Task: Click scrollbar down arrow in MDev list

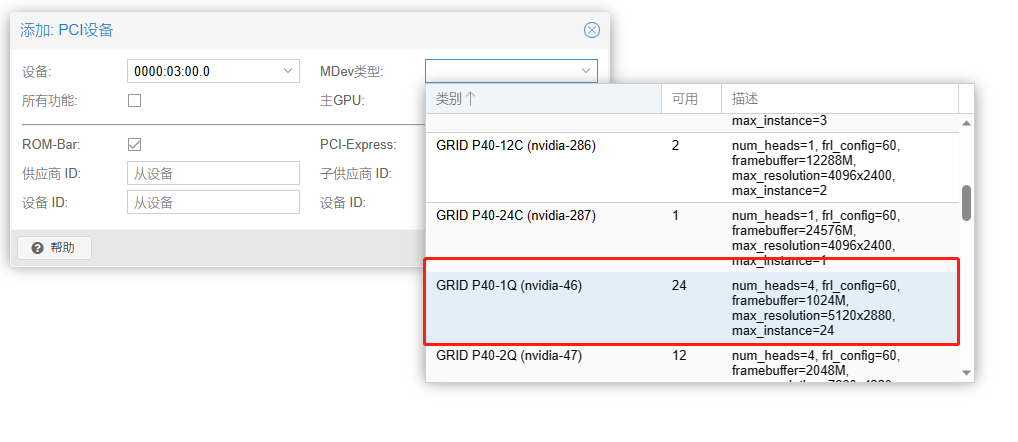Action: 966,372
